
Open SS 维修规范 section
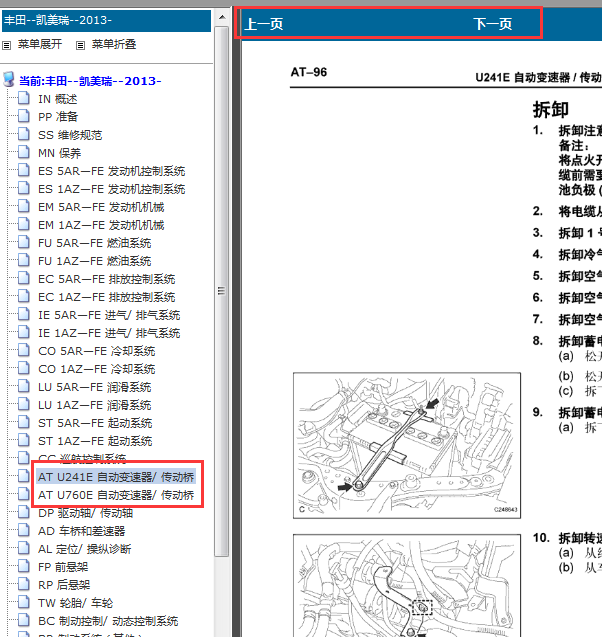(x=70, y=135)
